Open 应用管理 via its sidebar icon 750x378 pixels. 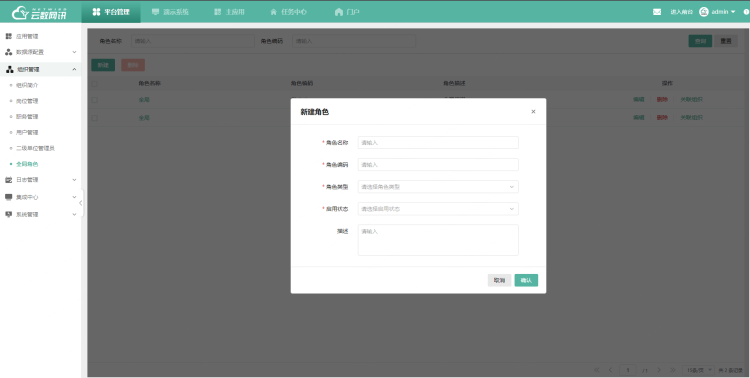pos(8,36)
